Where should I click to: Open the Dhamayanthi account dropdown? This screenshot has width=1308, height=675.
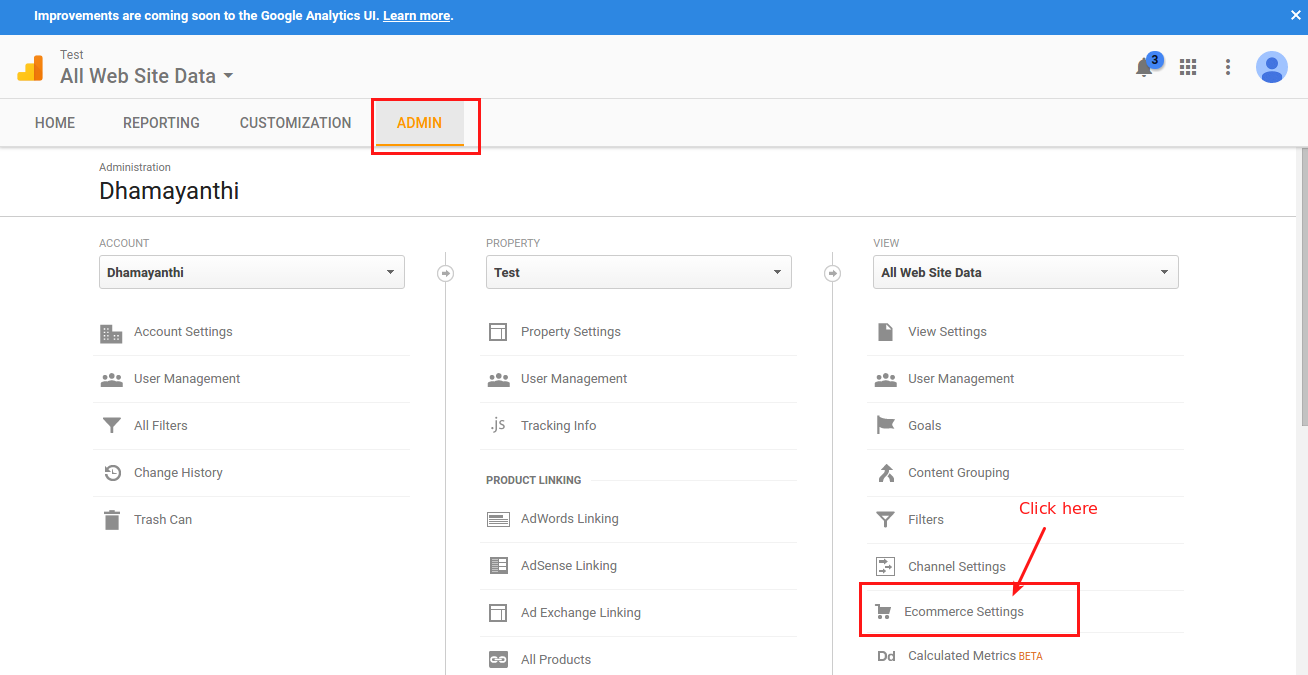click(x=252, y=272)
